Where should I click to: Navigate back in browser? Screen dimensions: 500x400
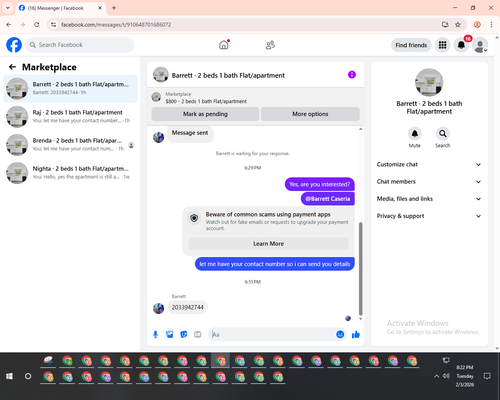tap(9, 25)
